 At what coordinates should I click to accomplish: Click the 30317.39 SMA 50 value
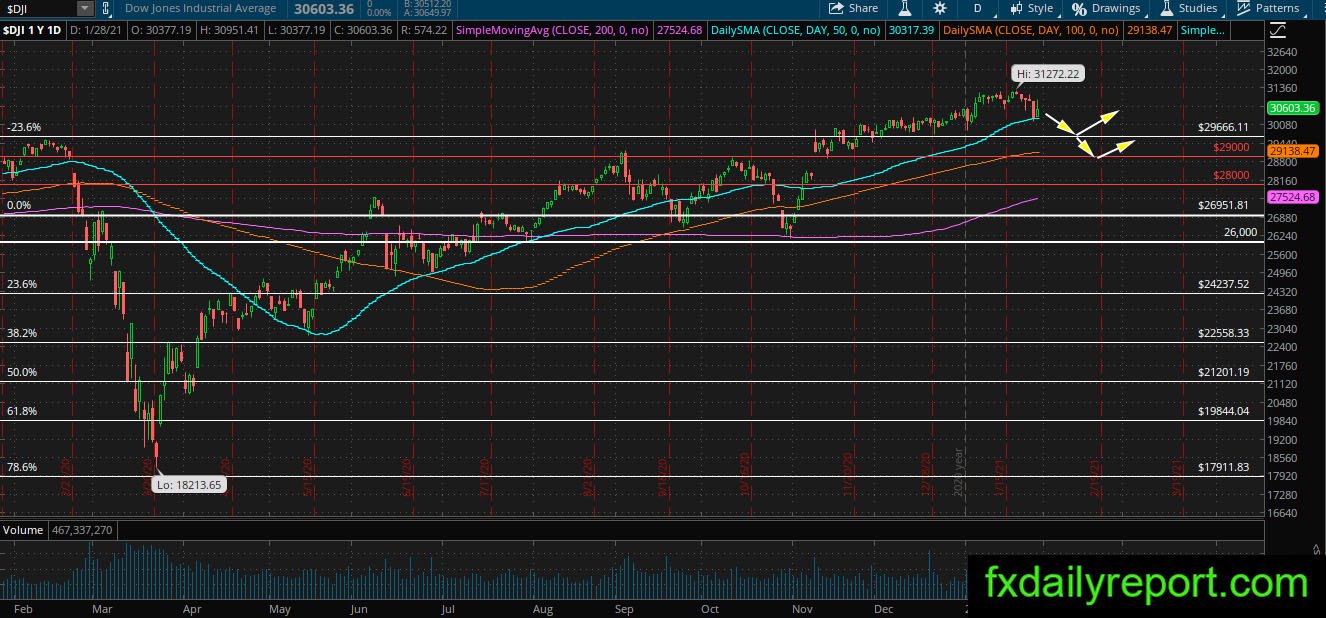click(911, 30)
